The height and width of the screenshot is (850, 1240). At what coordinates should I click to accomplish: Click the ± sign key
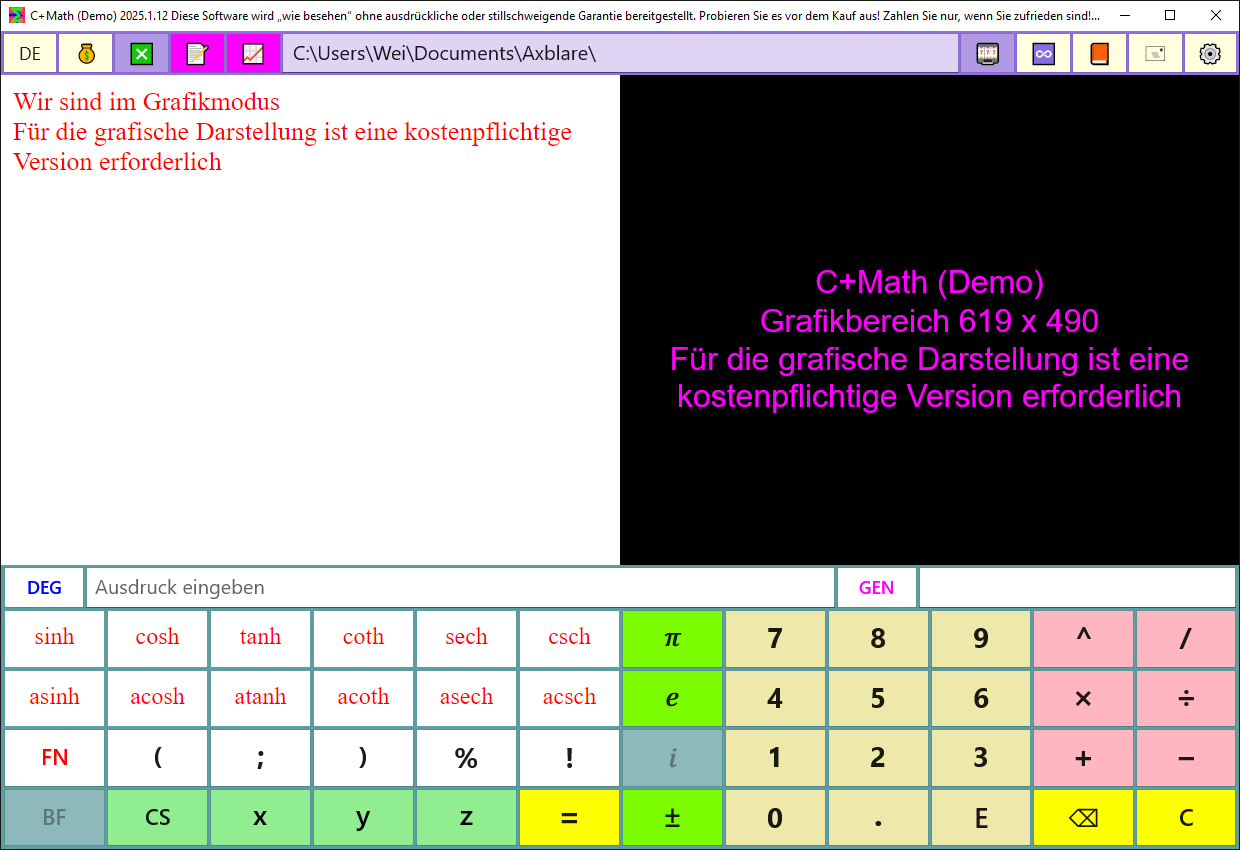click(672, 818)
